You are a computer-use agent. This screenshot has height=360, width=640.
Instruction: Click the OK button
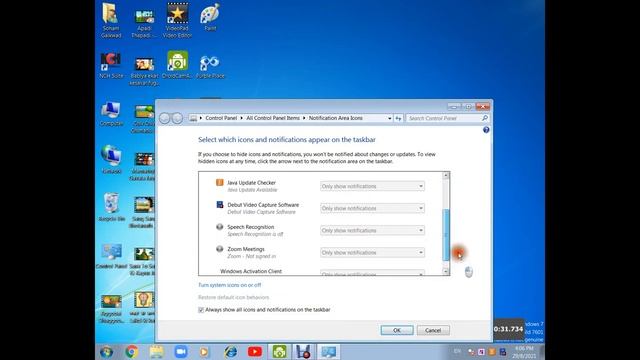click(397, 330)
